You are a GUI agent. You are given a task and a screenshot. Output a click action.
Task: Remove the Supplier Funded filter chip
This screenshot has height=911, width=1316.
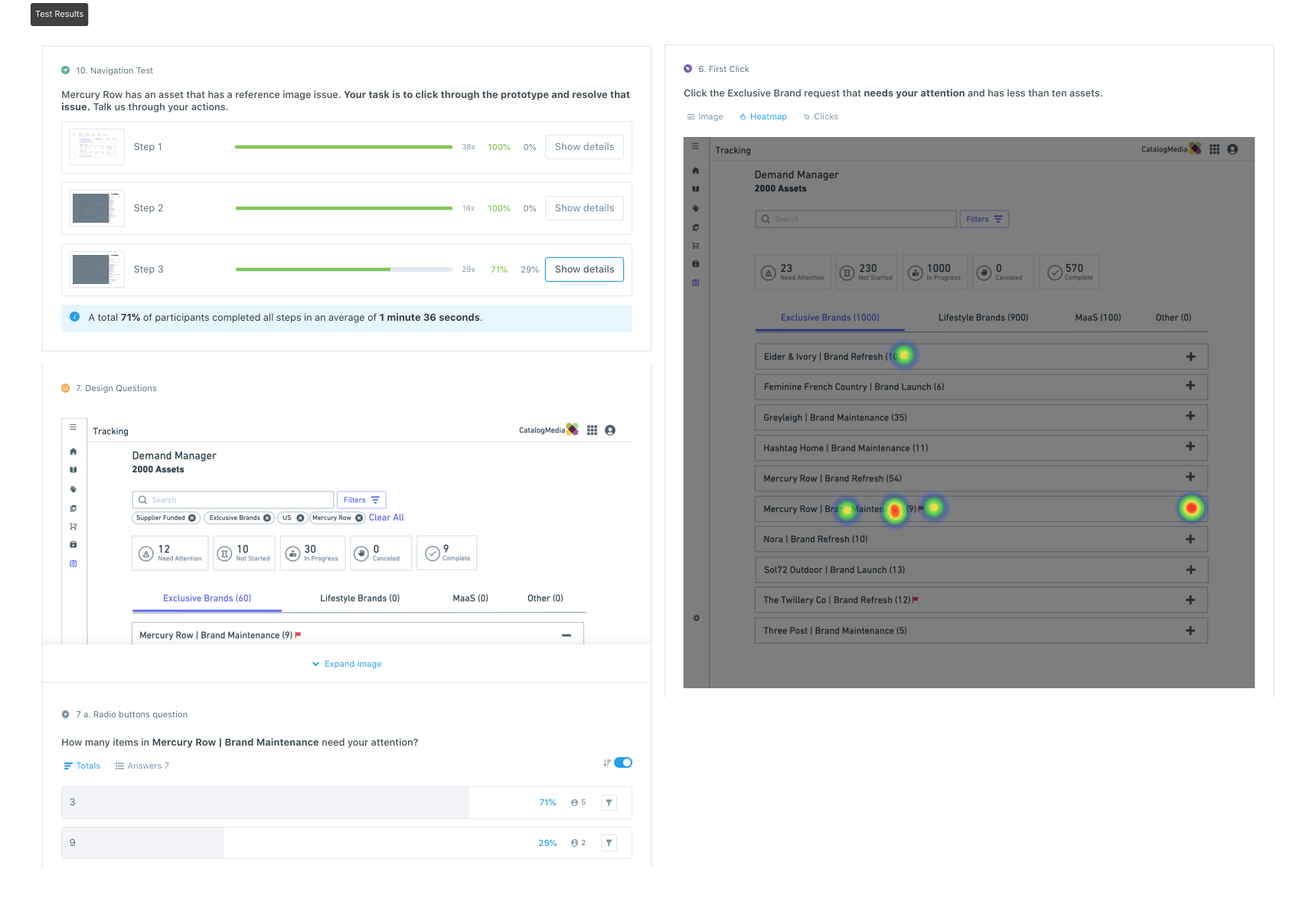tap(192, 518)
